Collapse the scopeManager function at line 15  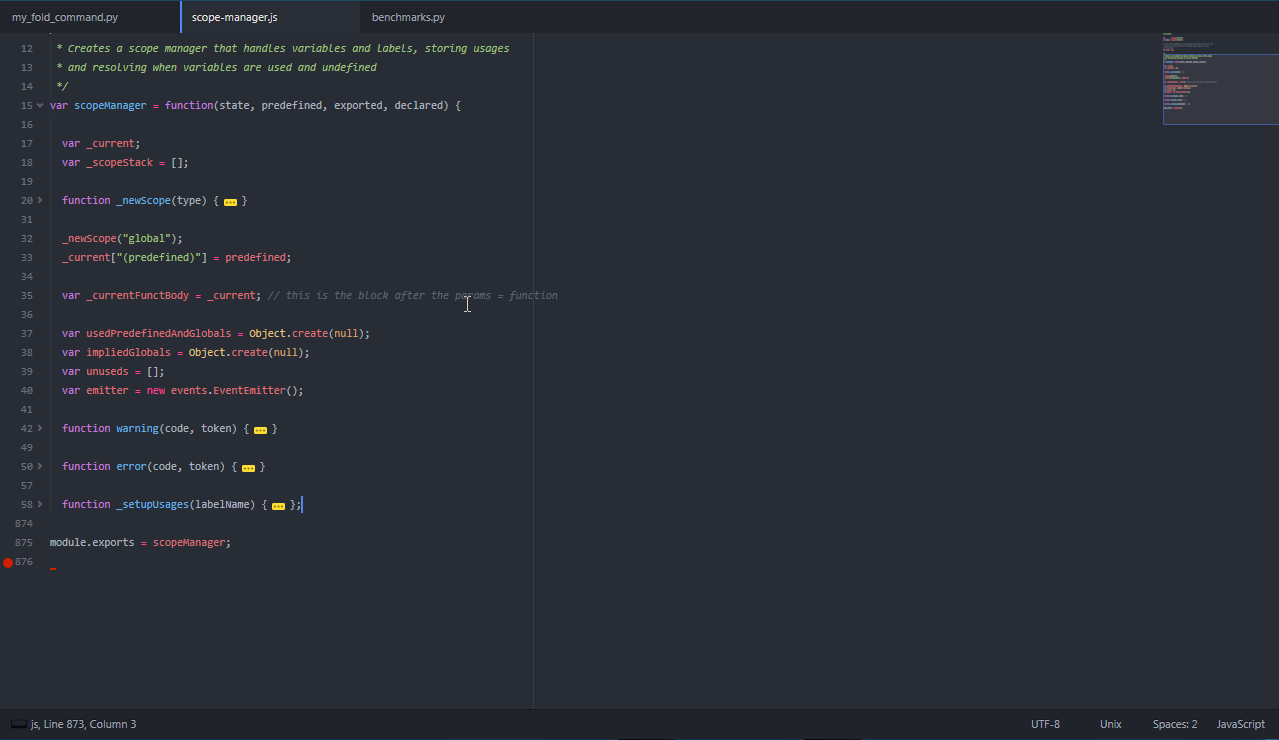[x=40, y=105]
